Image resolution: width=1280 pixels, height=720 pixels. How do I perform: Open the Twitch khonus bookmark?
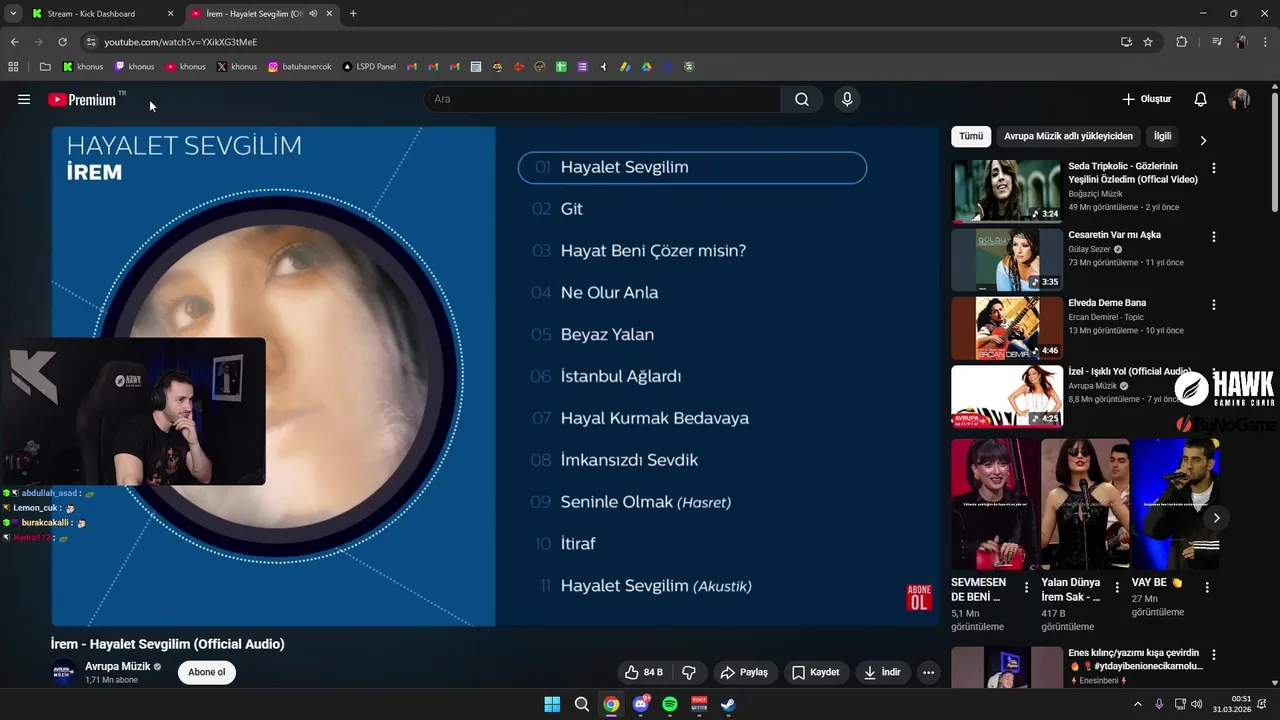point(134,67)
